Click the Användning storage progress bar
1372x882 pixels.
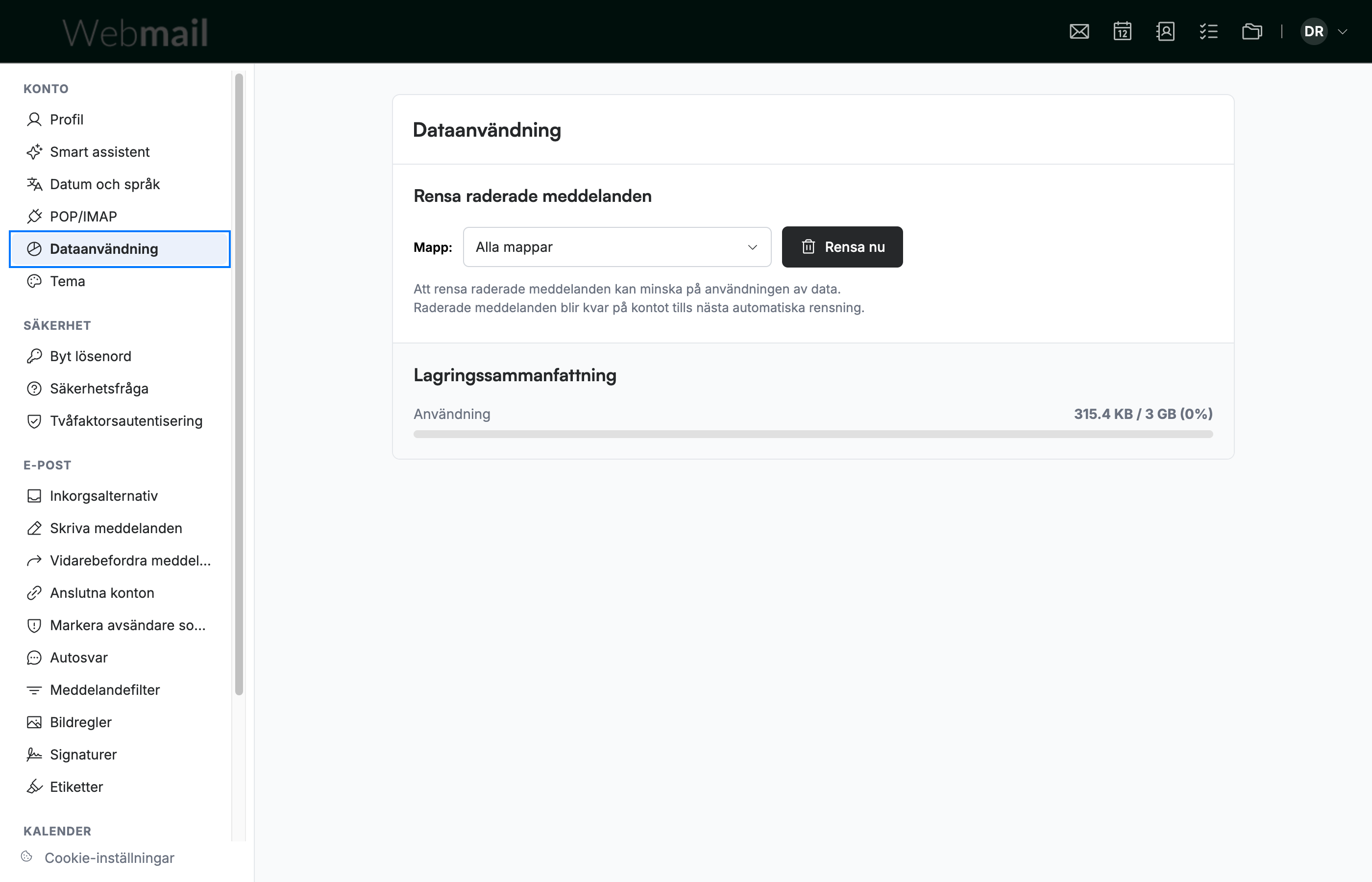[812, 434]
